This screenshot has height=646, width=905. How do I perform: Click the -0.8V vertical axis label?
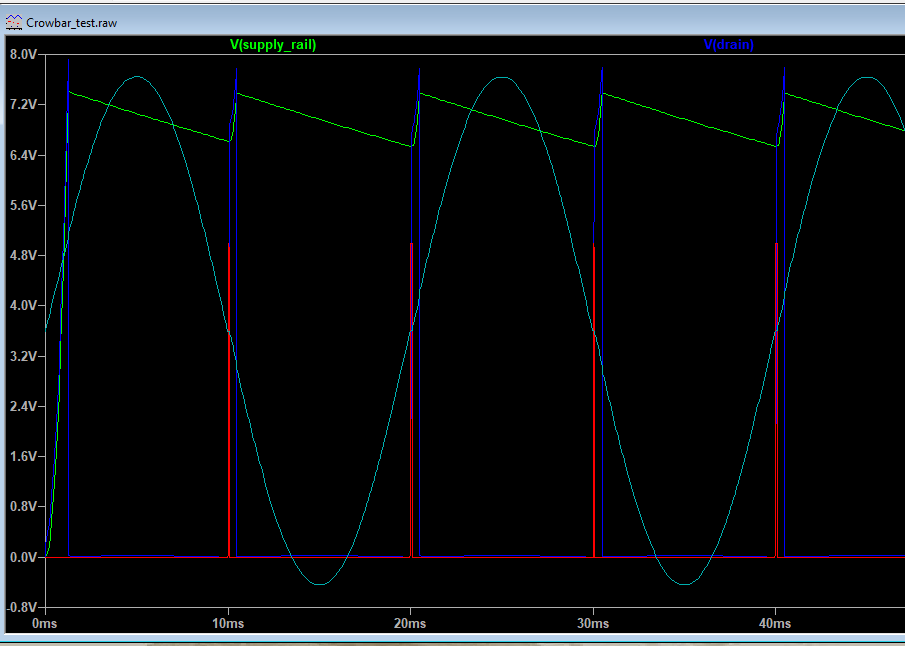click(x=20, y=607)
